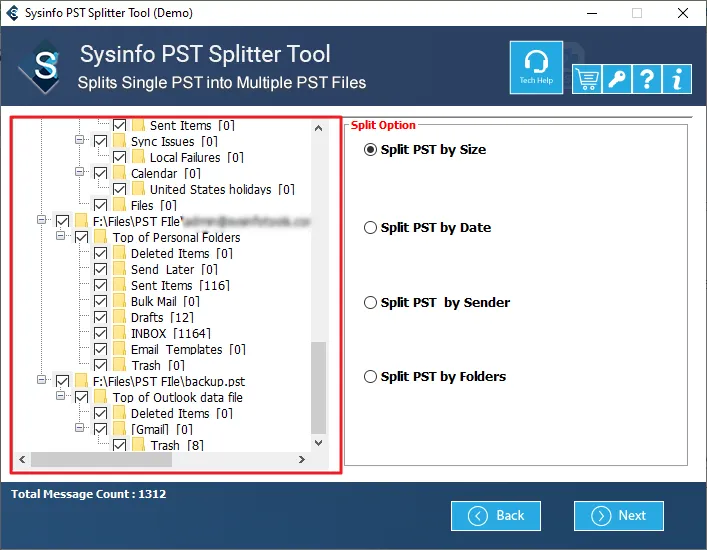Collapse the Sync Issues tree node
707x550 pixels.
pyautogui.click(x=79, y=140)
